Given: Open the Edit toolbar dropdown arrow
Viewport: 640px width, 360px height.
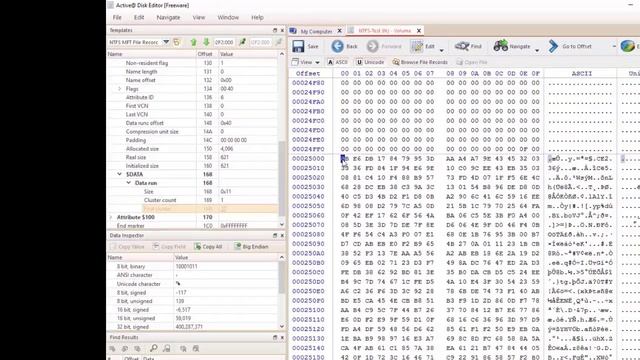Looking at the screenshot, I should coord(442,50).
